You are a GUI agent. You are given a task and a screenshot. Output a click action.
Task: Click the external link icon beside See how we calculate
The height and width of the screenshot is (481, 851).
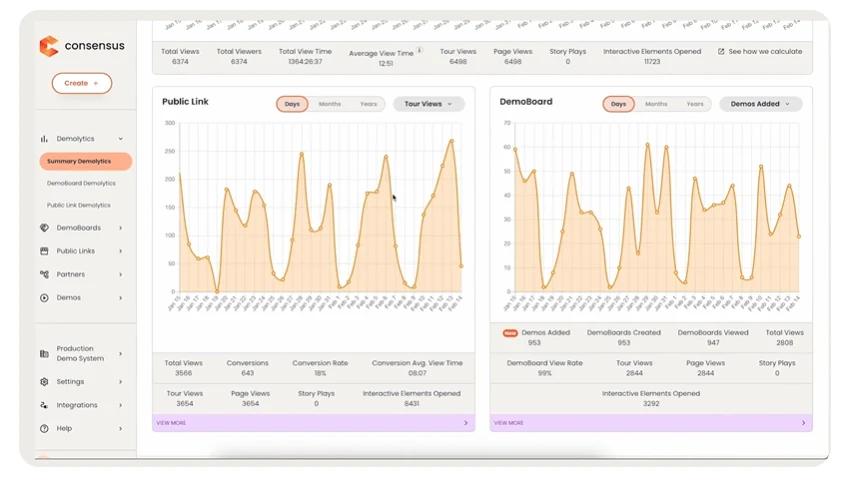click(x=721, y=52)
